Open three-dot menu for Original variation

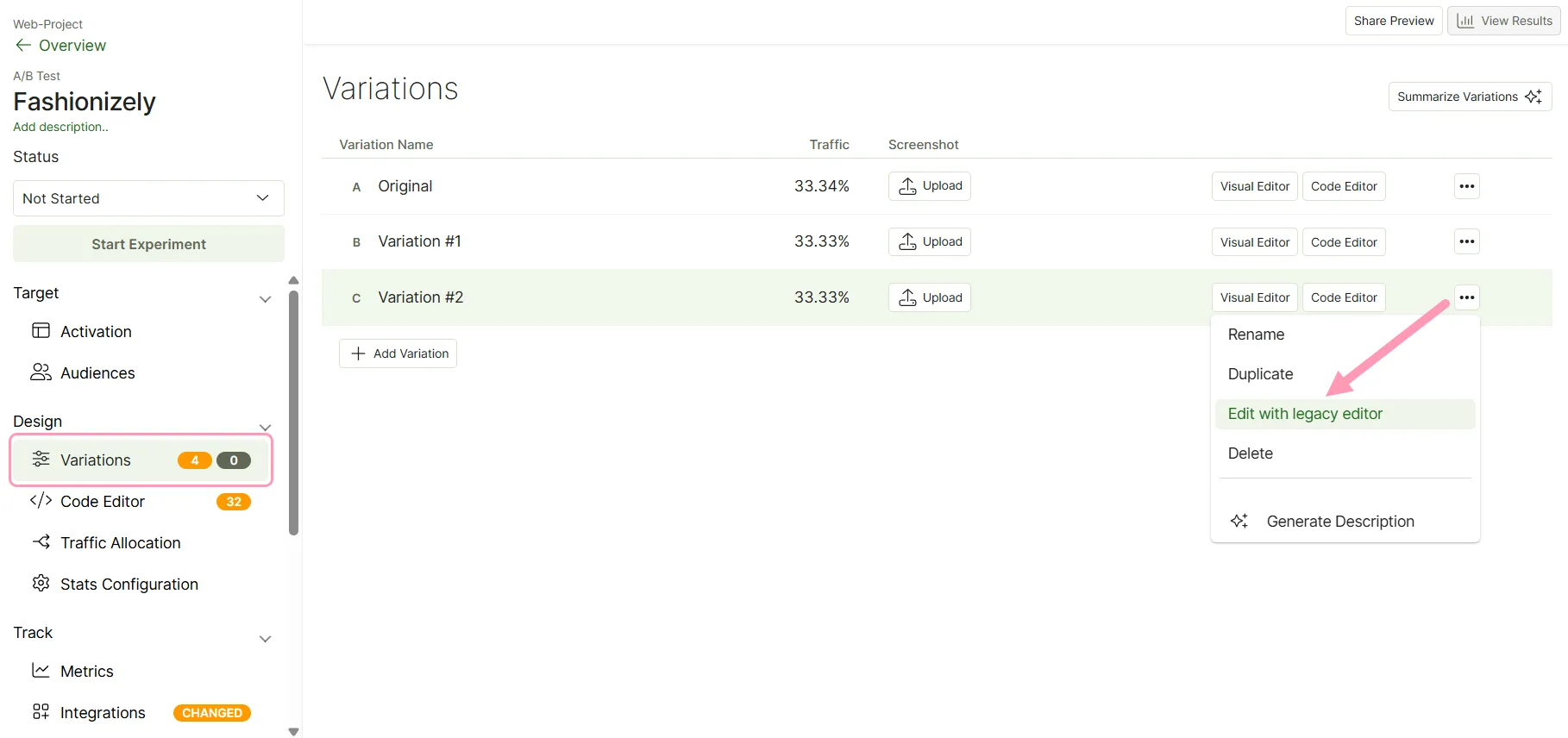click(1466, 186)
